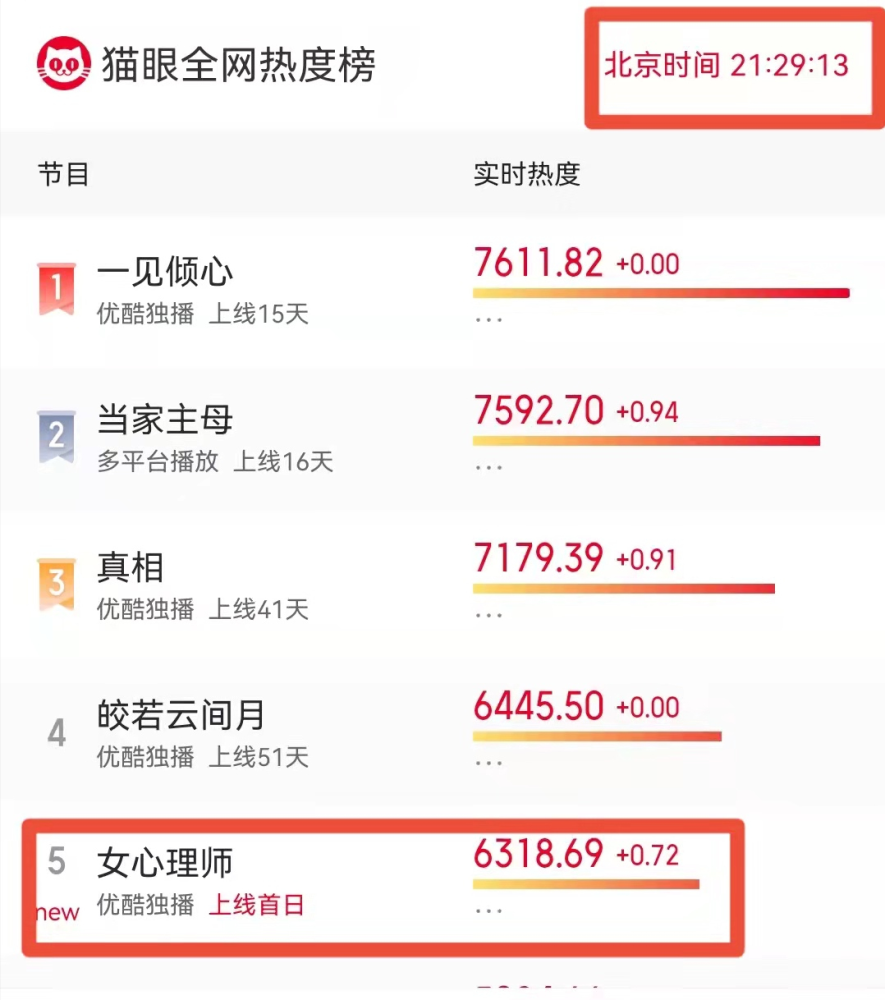
Task: Click the red rank 1 ribbon badge
Action: click(57, 288)
